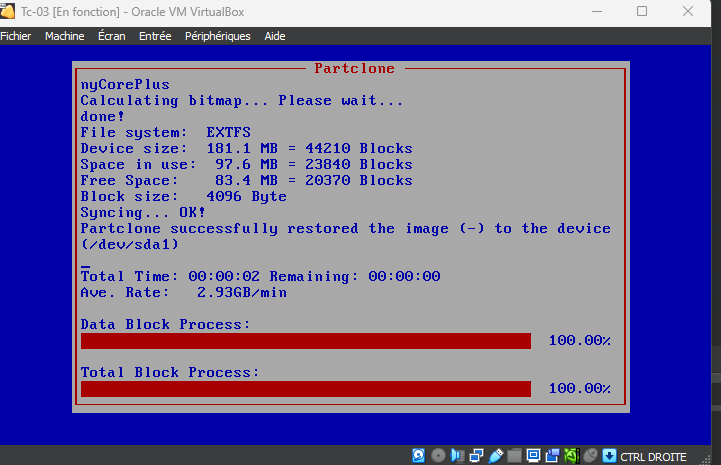Image resolution: width=721 pixels, height=465 pixels.
Task: Click the window resize grip in the status bar
Action: tap(704, 459)
